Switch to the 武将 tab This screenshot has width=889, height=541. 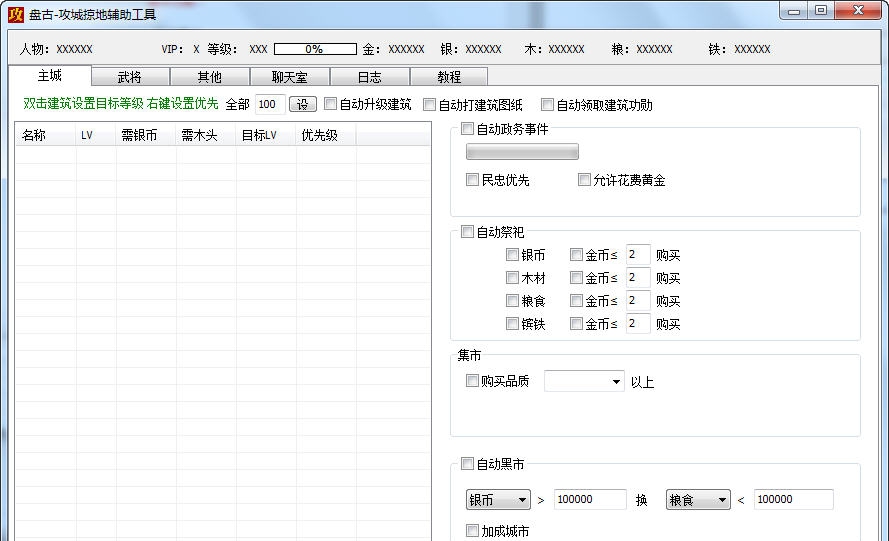pos(130,77)
